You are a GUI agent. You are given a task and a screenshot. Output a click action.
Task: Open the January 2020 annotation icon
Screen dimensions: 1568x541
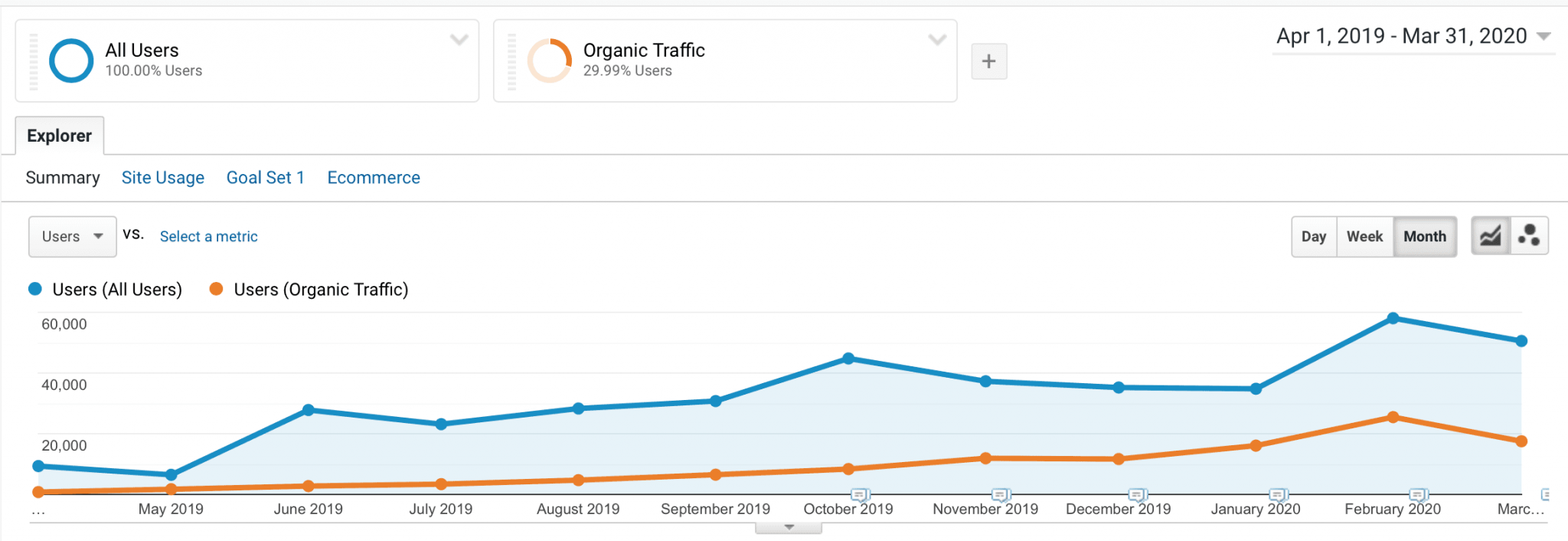1278,495
